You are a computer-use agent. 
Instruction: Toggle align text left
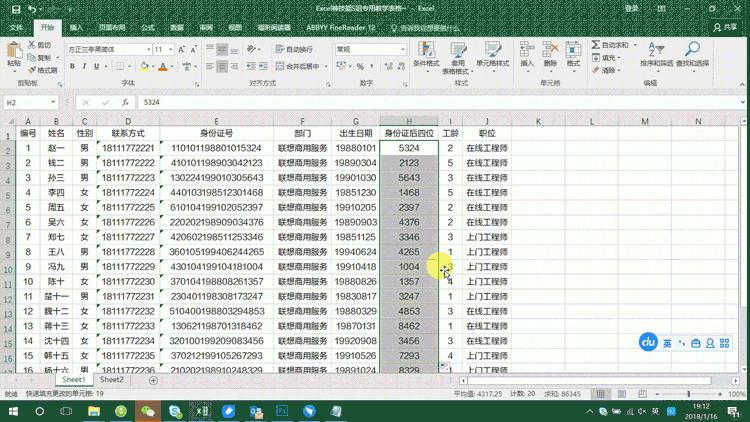[x=210, y=66]
